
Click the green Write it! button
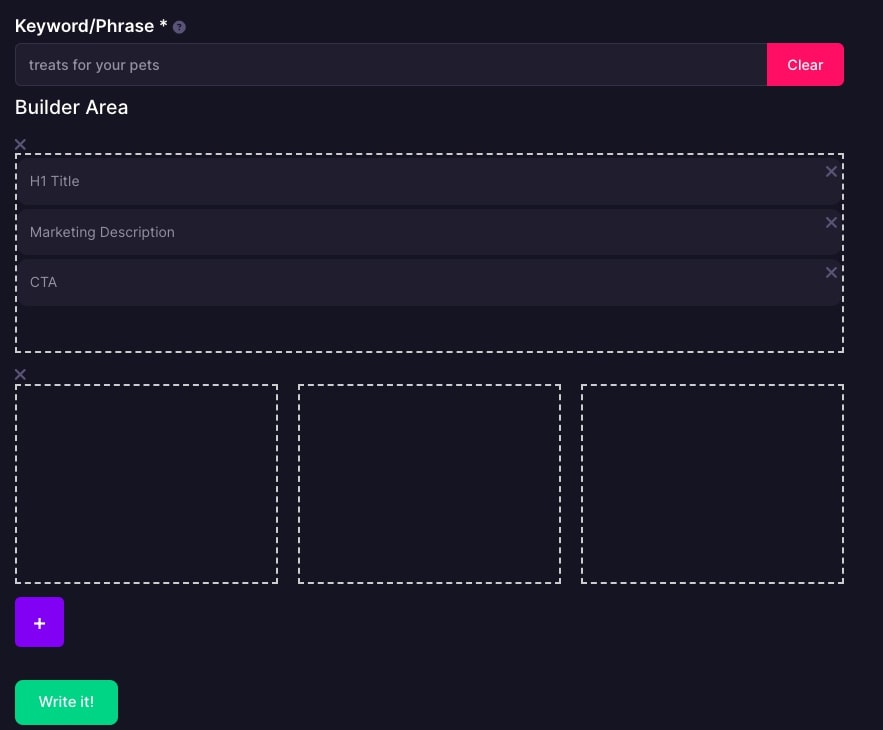(x=66, y=702)
